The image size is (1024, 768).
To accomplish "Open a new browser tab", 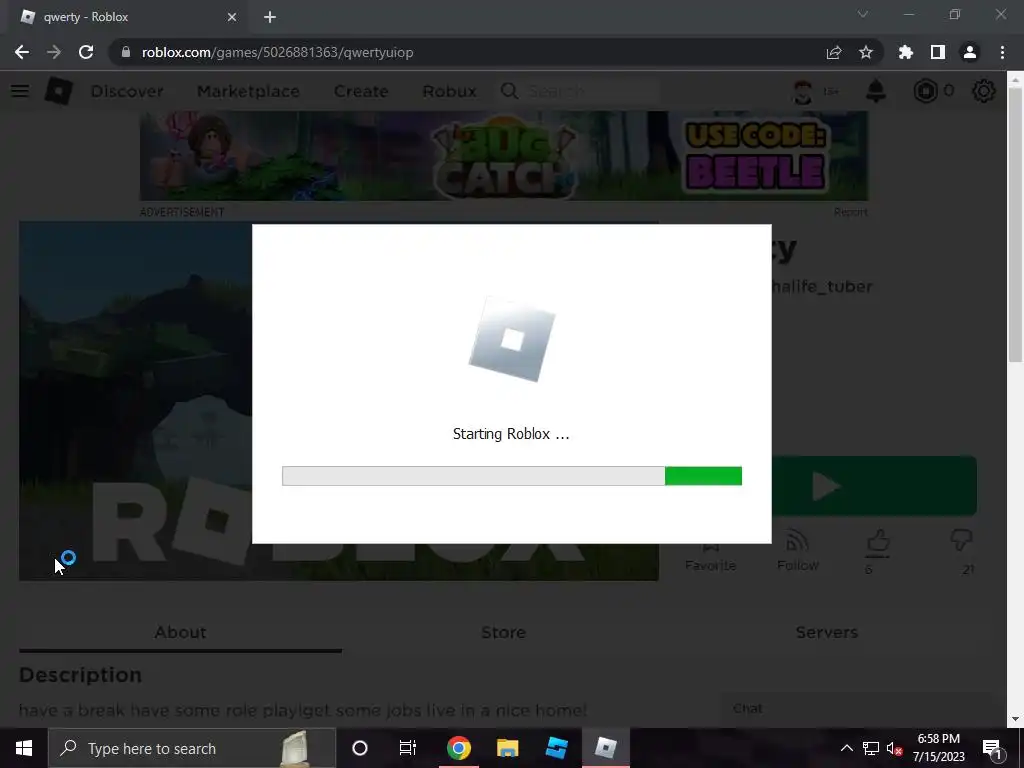I will pos(270,17).
